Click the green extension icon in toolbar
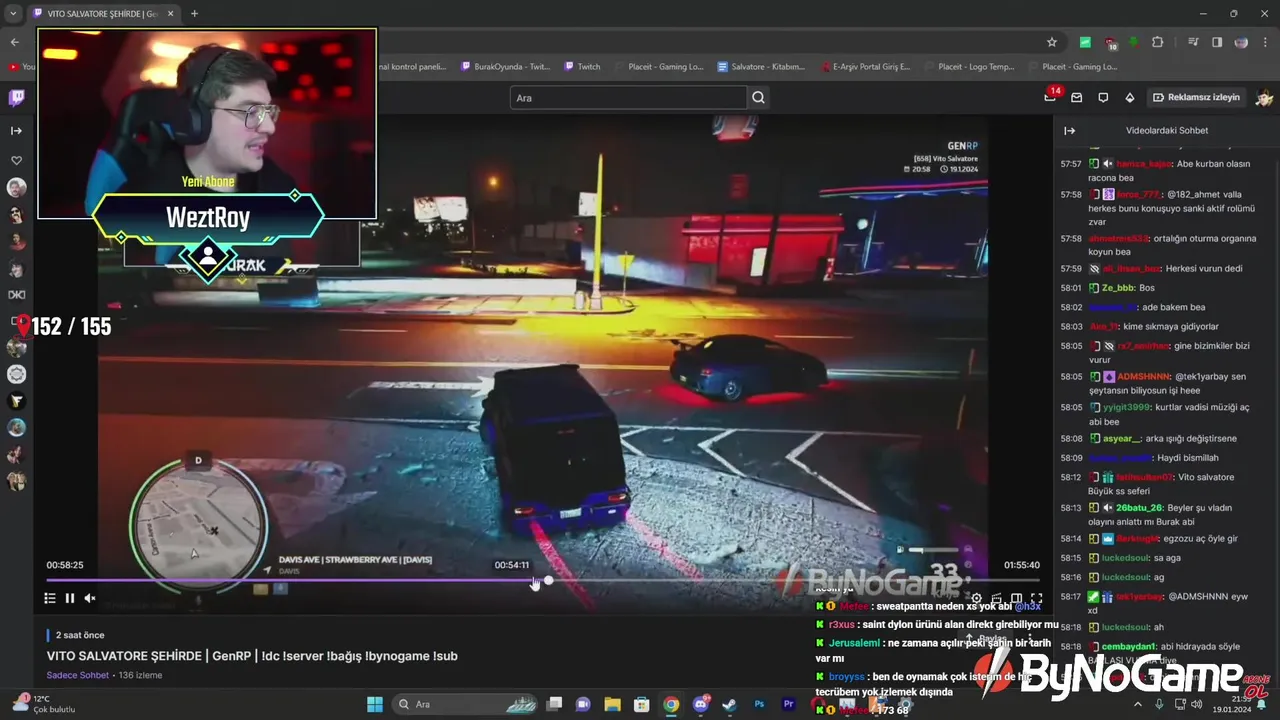Screen dimensions: 1280x720 tap(1085, 42)
